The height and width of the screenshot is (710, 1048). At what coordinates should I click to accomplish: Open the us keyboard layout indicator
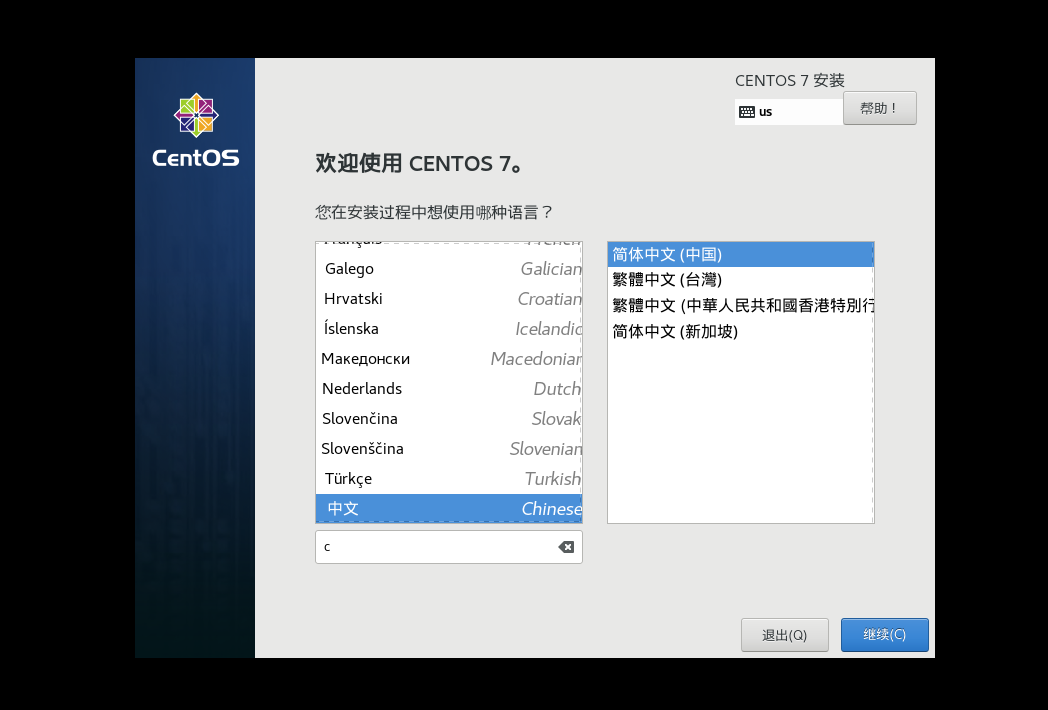click(789, 112)
